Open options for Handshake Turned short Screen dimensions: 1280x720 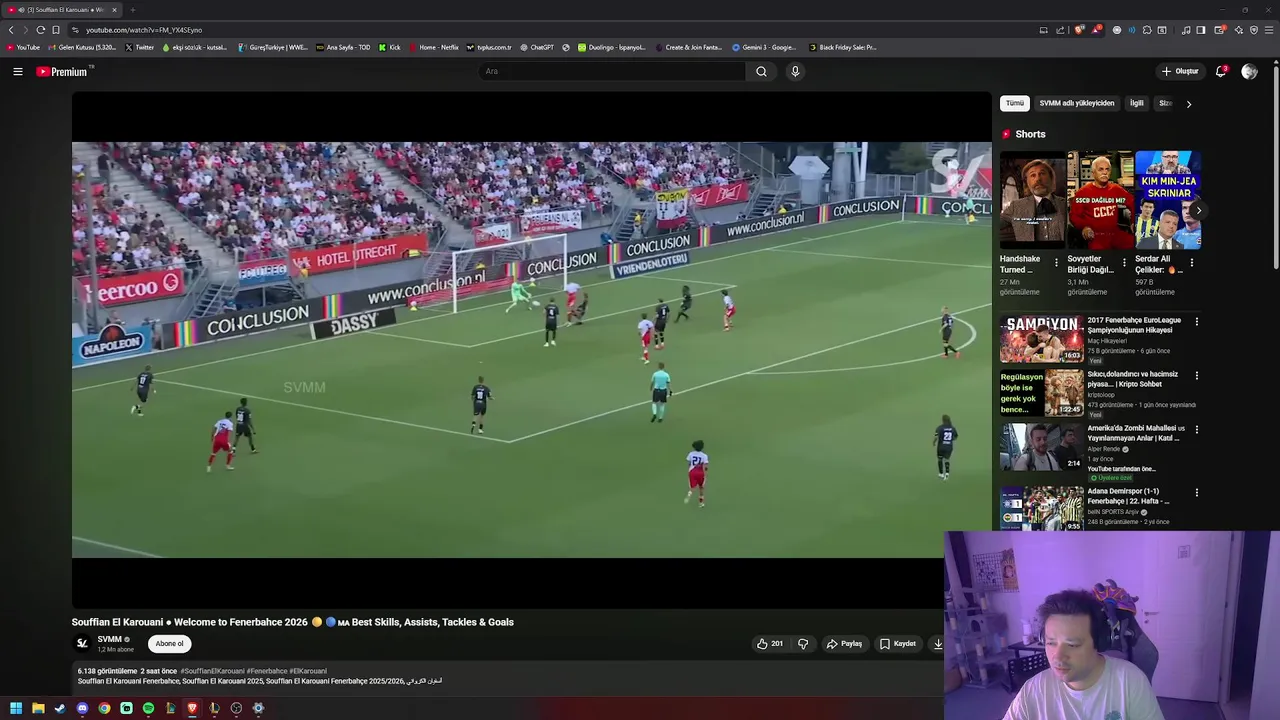coord(1056,262)
